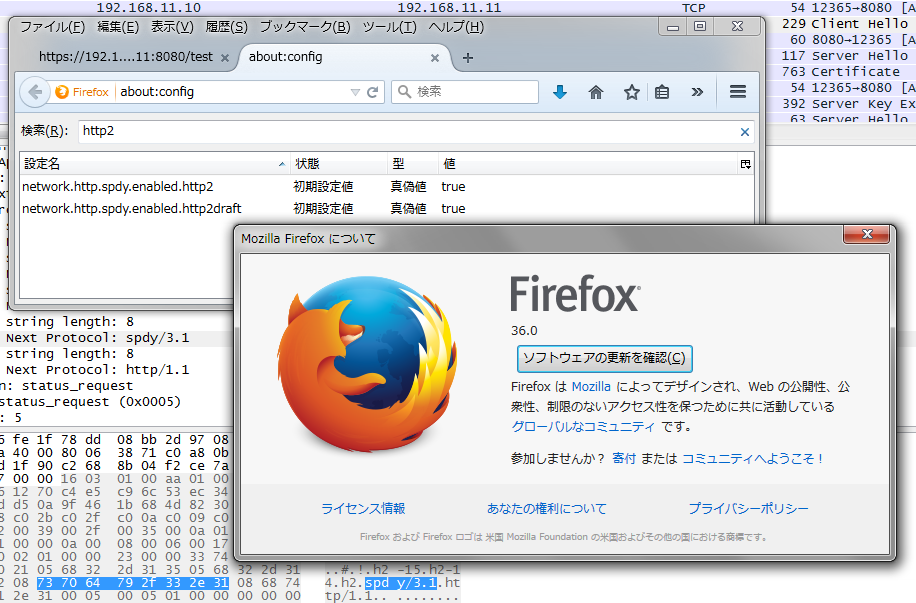Screen dimensions: 916x603
Task: Click the back navigation arrow button
Action: 35,92
